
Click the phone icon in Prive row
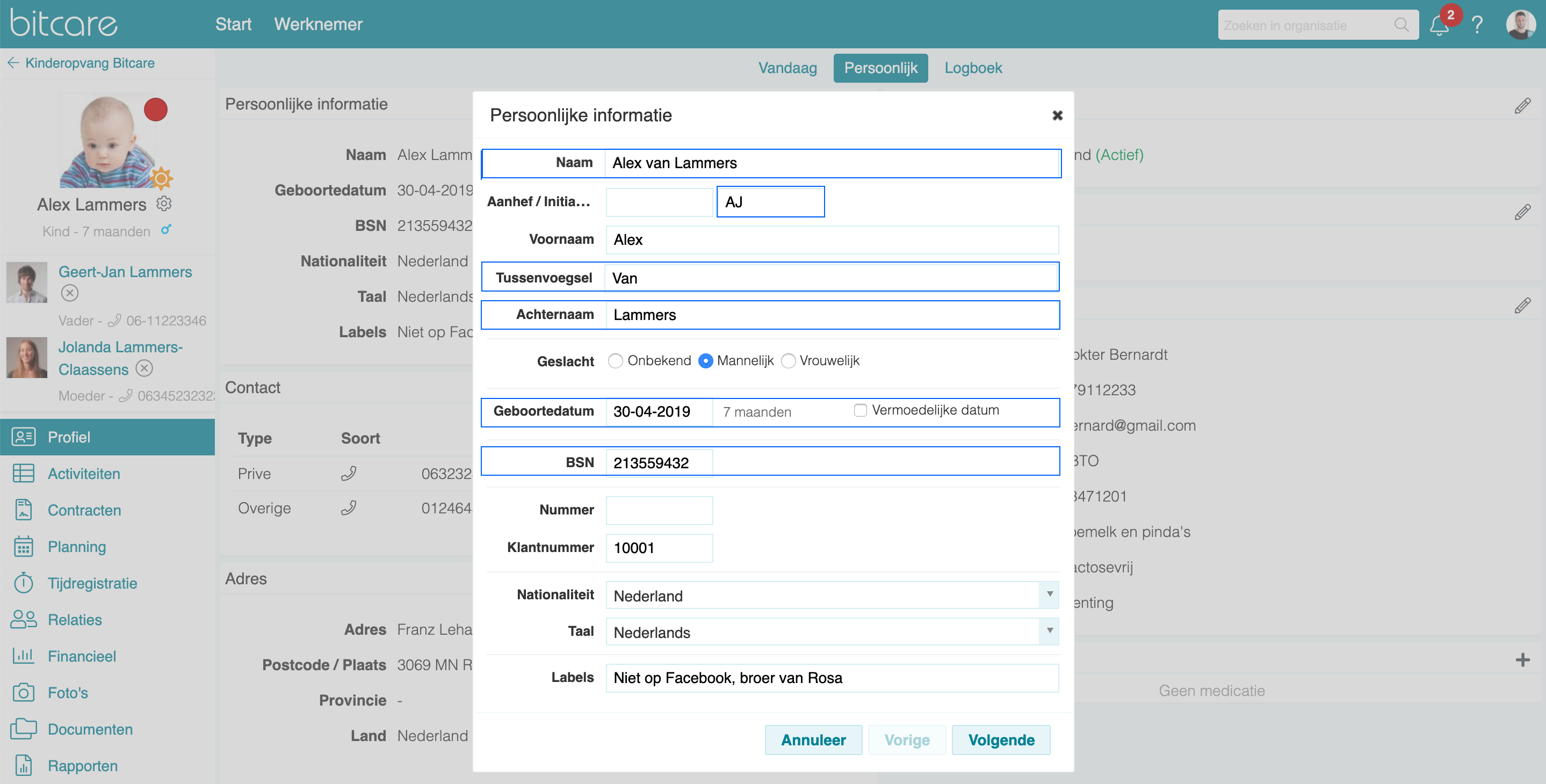pos(349,473)
